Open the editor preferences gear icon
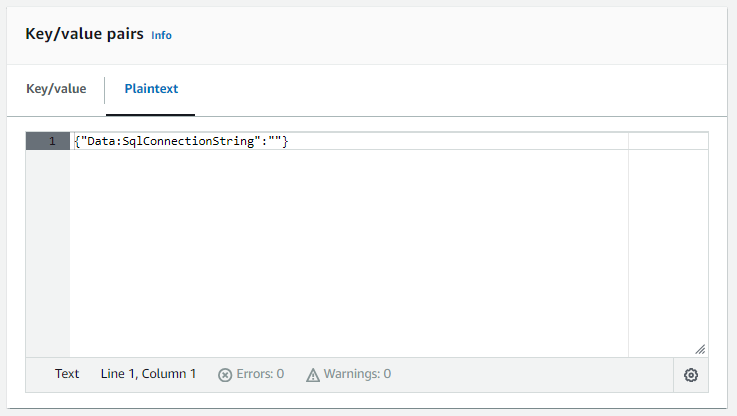Viewport: 737px width, 416px height. [690, 375]
